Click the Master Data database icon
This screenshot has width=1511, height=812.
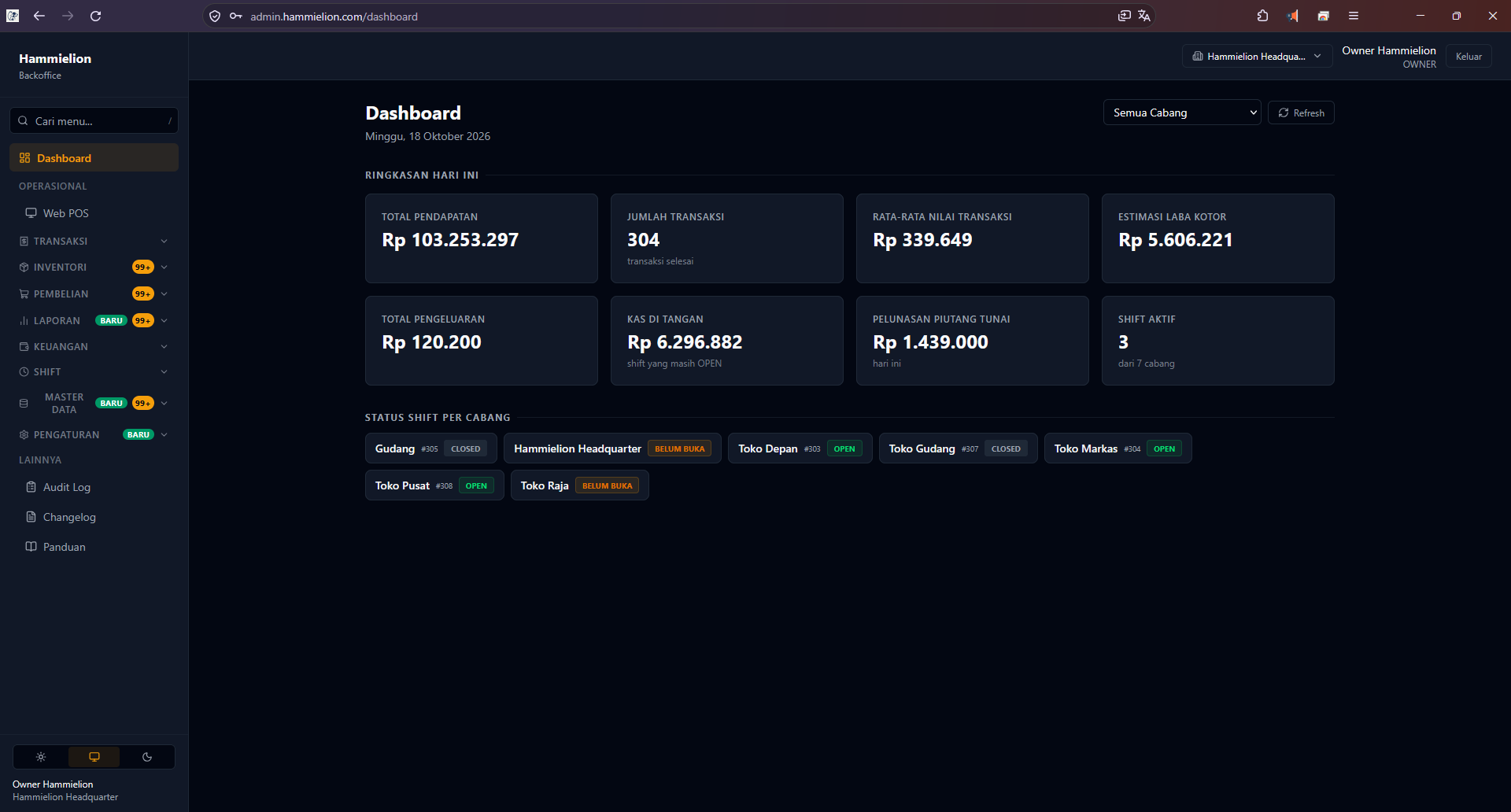(24, 404)
